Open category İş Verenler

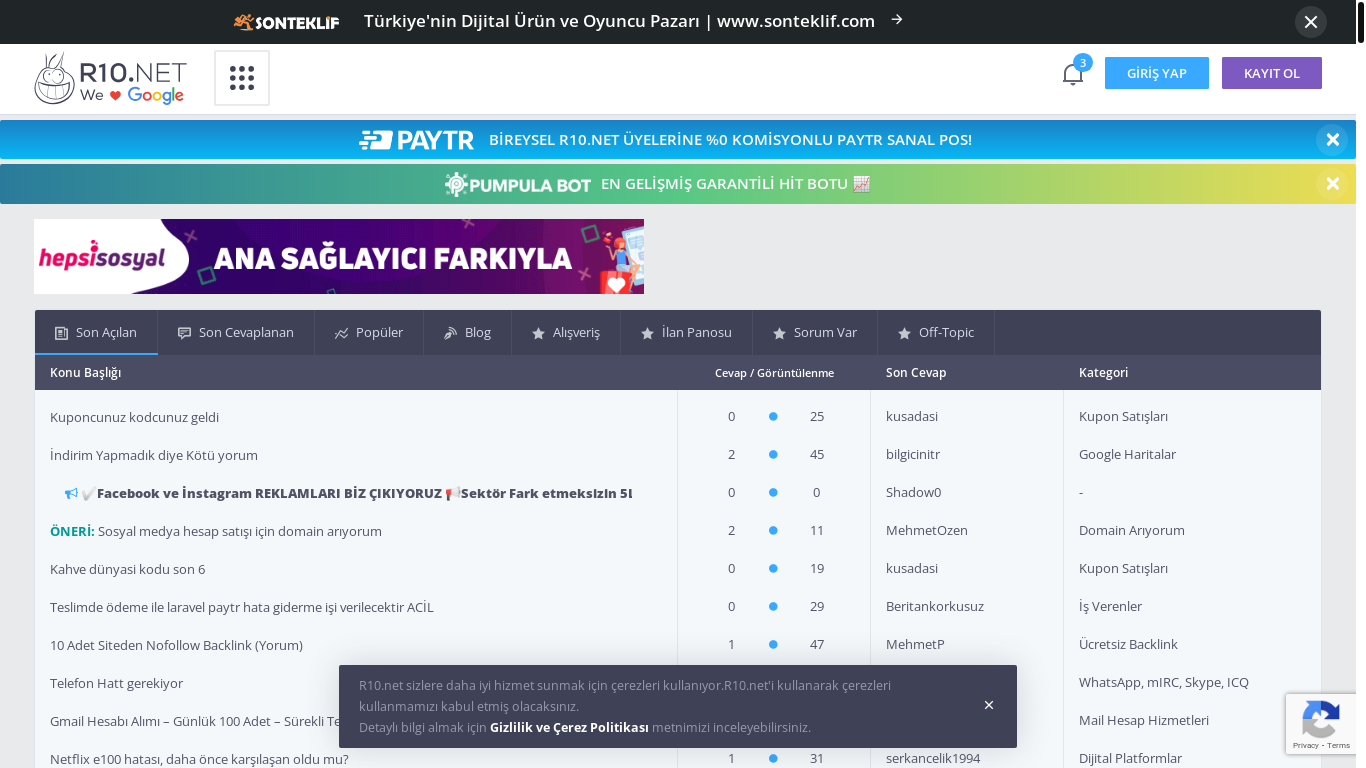[x=1110, y=606]
